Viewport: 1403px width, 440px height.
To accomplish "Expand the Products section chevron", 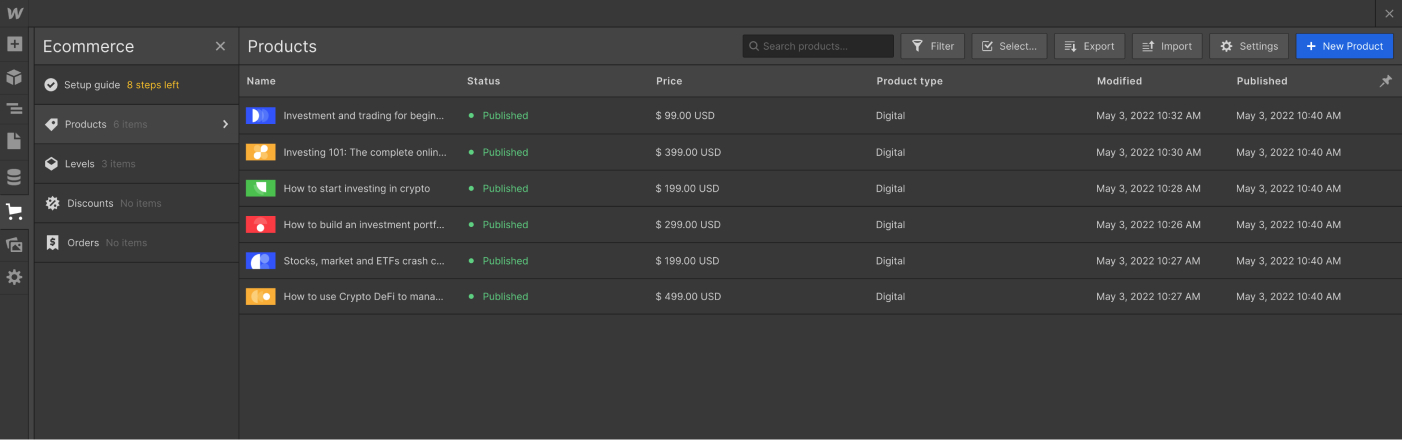I will [225, 124].
